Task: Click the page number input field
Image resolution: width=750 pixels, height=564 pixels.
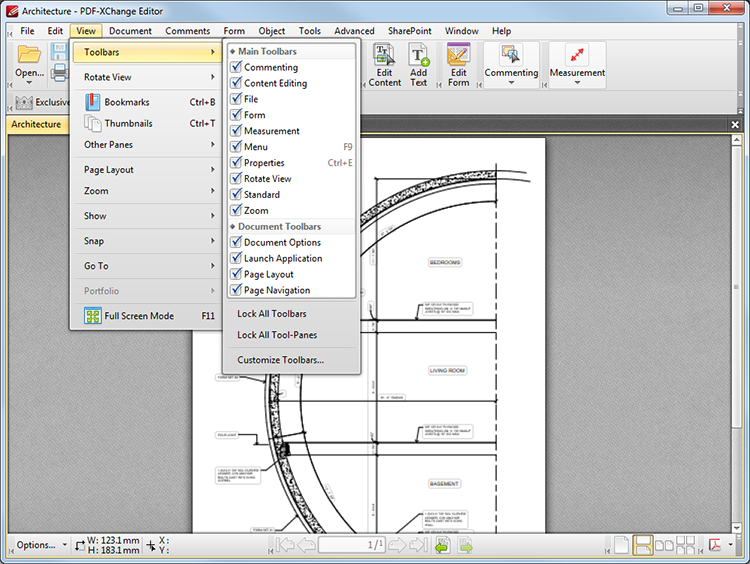Action: [x=351, y=544]
